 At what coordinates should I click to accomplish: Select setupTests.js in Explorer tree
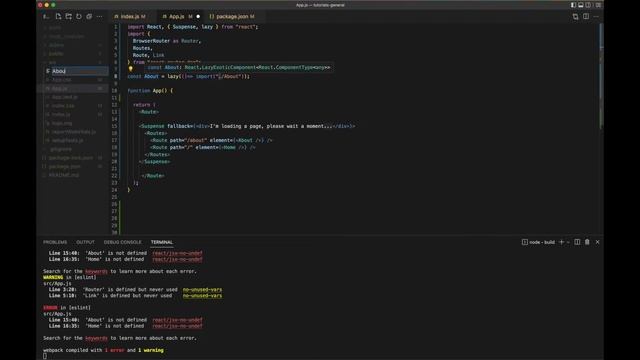(73, 140)
